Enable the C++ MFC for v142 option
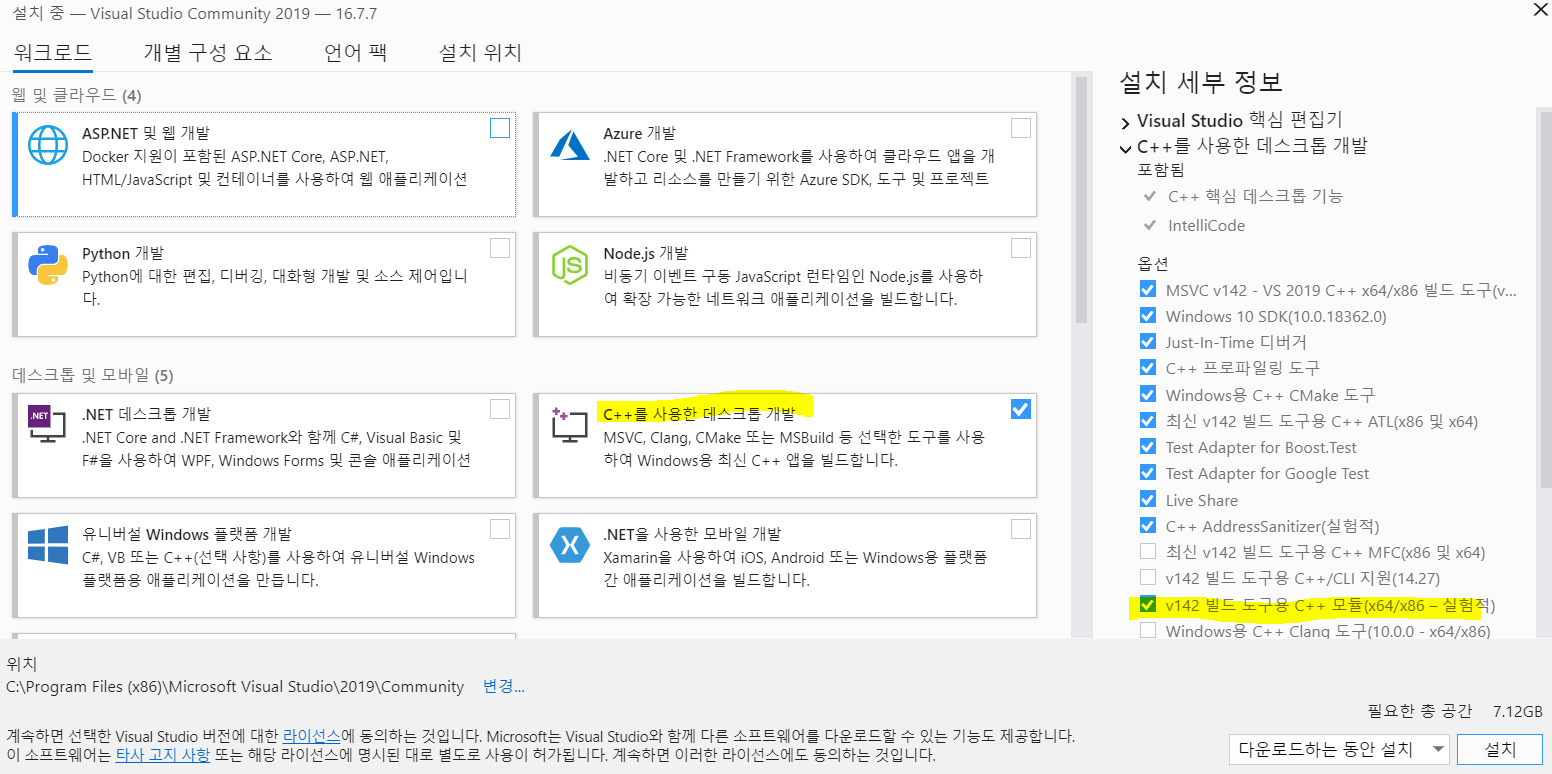 tap(1148, 552)
